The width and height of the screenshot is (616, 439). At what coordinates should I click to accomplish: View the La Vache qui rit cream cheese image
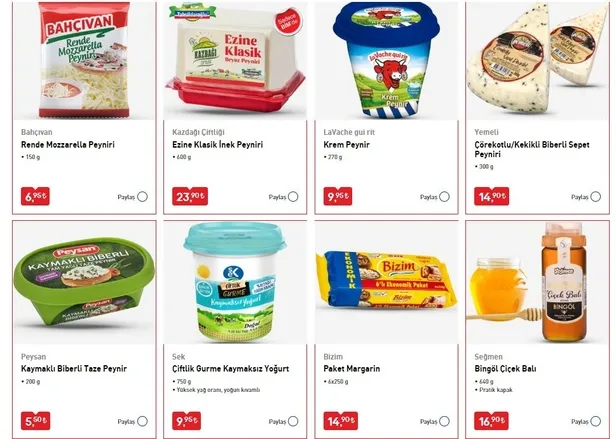[x=387, y=60]
